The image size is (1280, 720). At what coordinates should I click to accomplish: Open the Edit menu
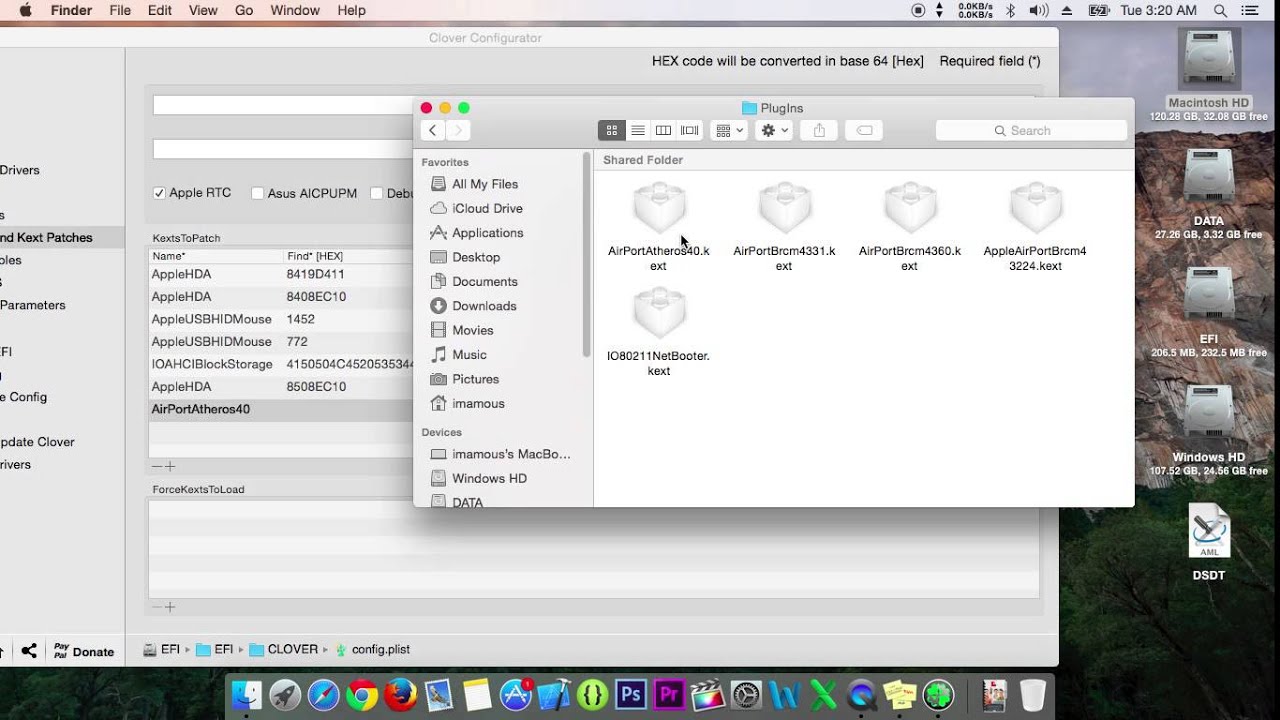coord(160,10)
